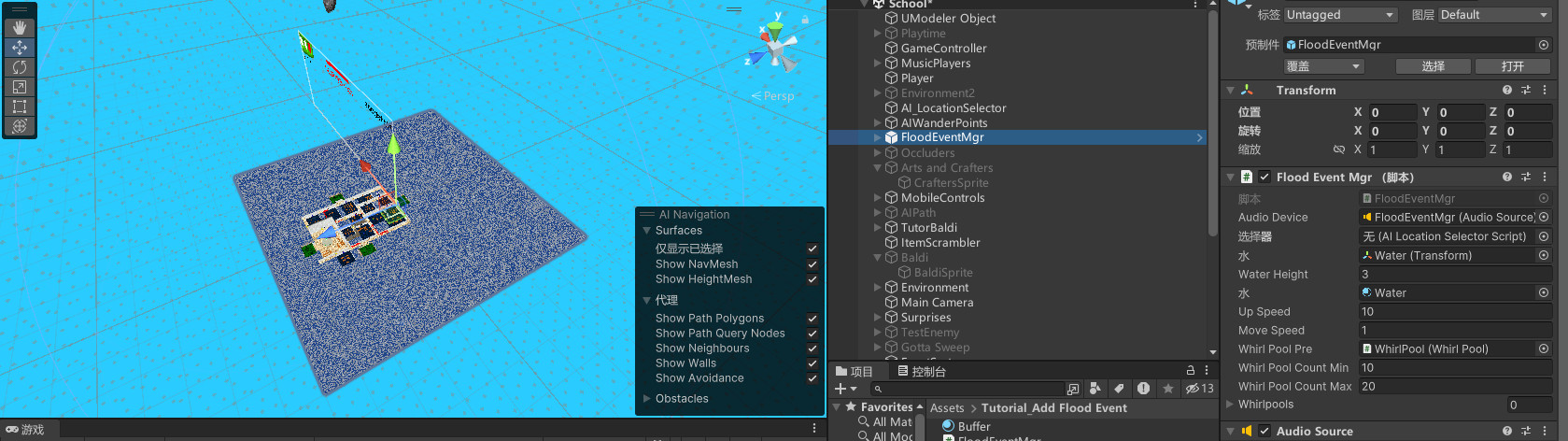The height and width of the screenshot is (441, 1568).
Task: Click the Assets breadcrumb
Action: [947, 408]
